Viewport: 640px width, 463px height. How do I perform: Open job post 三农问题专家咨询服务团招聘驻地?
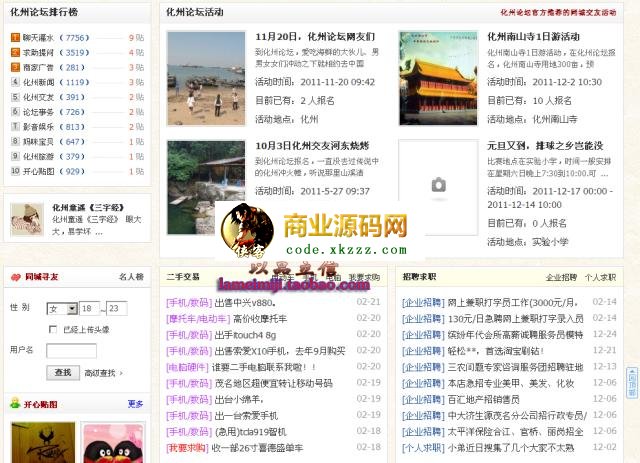coord(516,367)
